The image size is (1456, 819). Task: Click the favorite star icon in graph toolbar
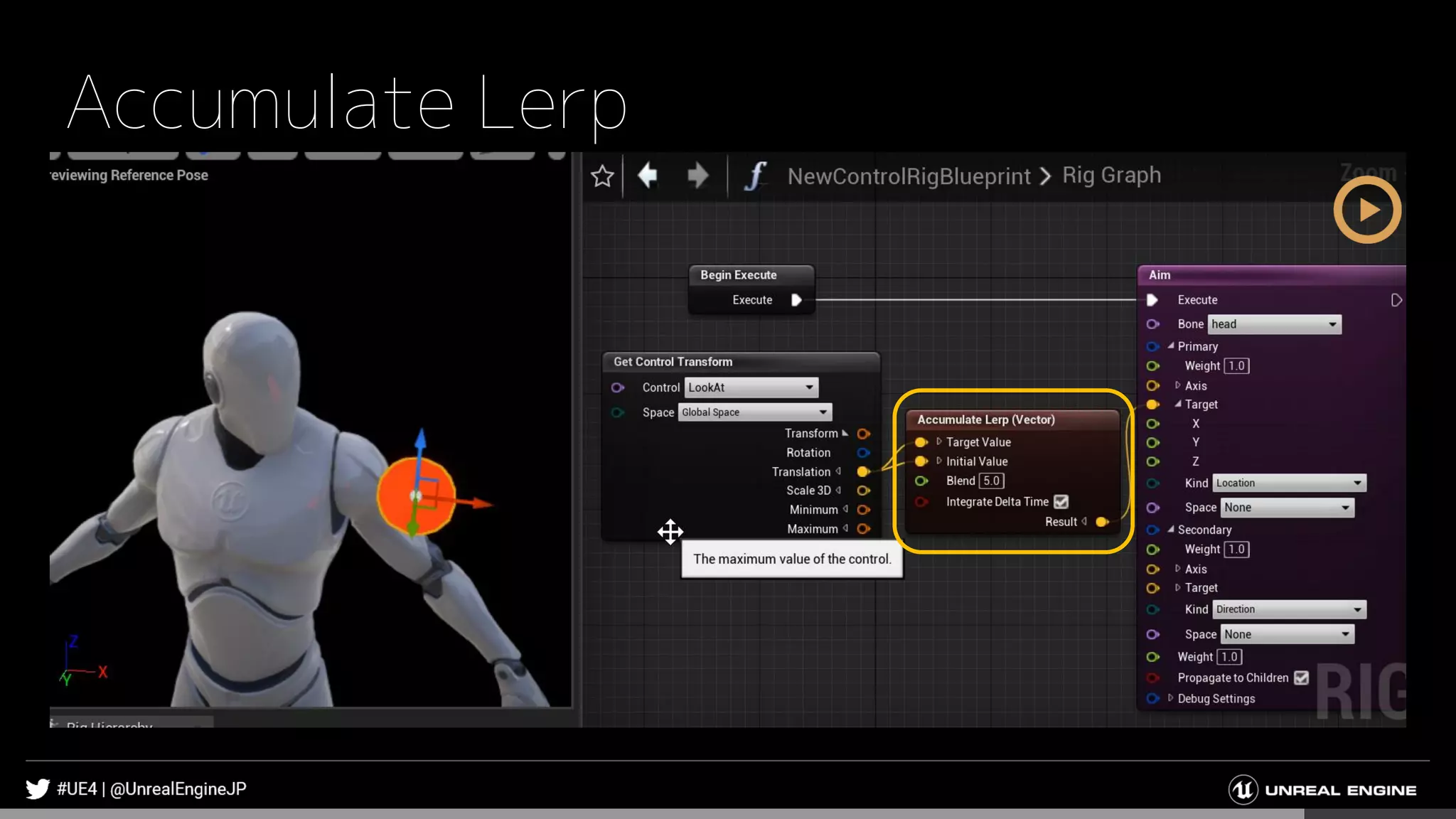point(602,176)
